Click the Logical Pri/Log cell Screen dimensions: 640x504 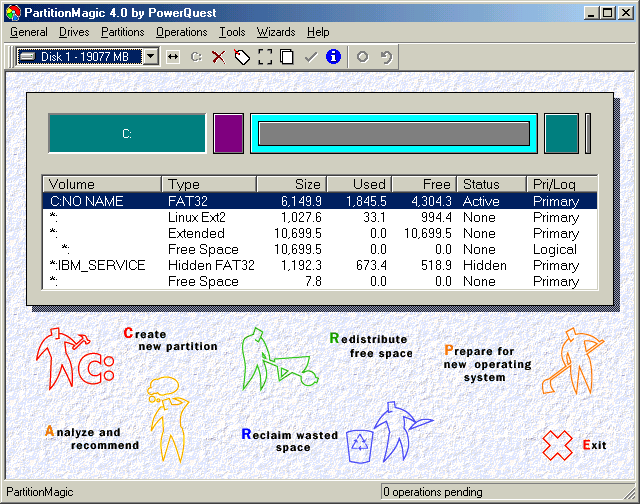555,249
